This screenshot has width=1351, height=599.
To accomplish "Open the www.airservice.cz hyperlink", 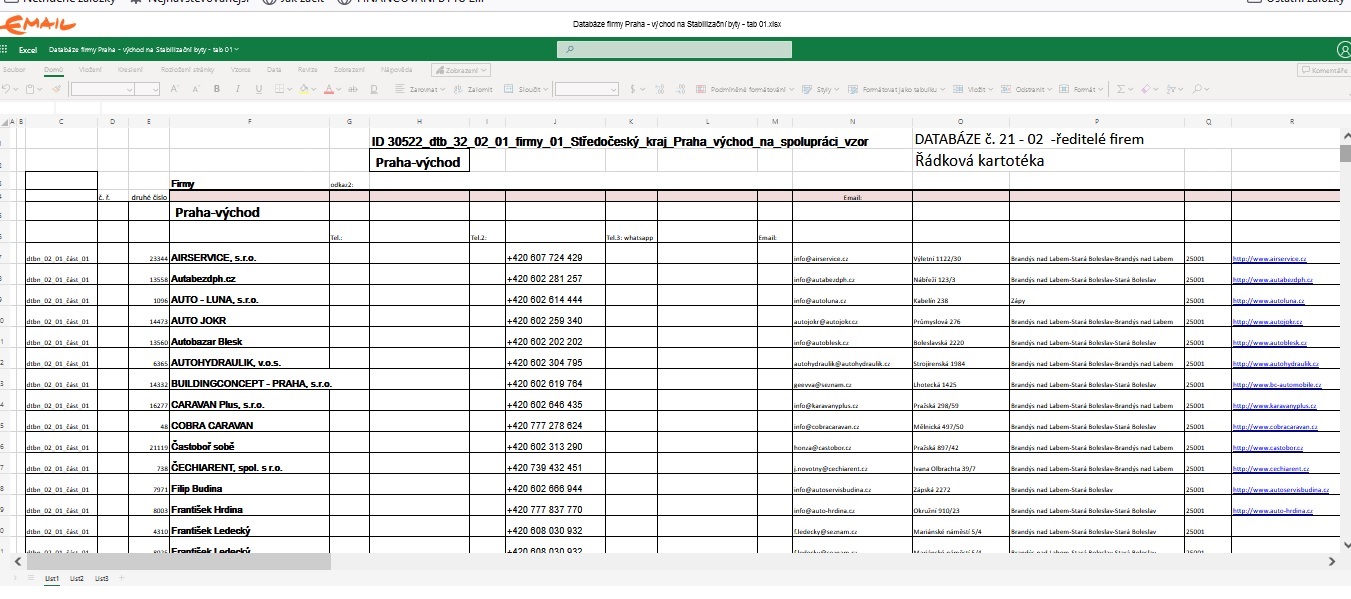I will [1271, 258].
